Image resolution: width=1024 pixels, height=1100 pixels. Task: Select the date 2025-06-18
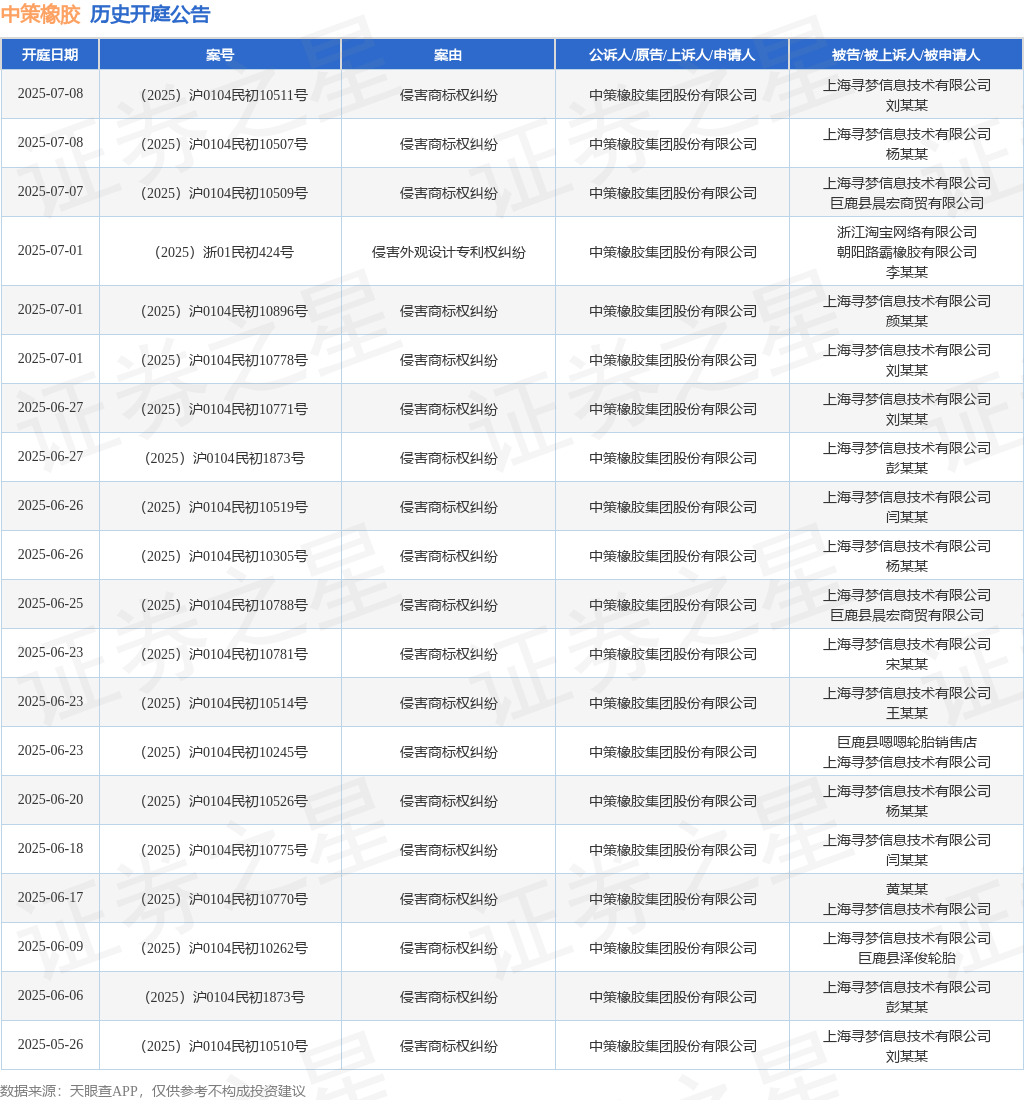click(50, 848)
